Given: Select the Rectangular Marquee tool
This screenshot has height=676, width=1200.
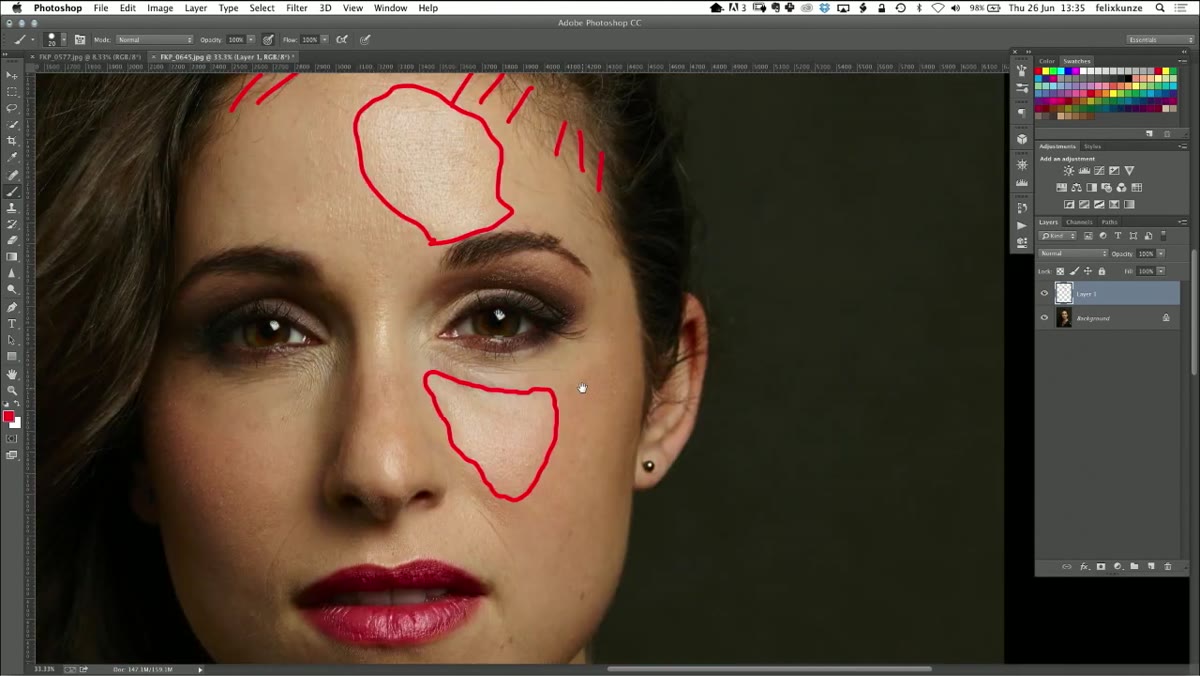Looking at the screenshot, I should point(12,91).
